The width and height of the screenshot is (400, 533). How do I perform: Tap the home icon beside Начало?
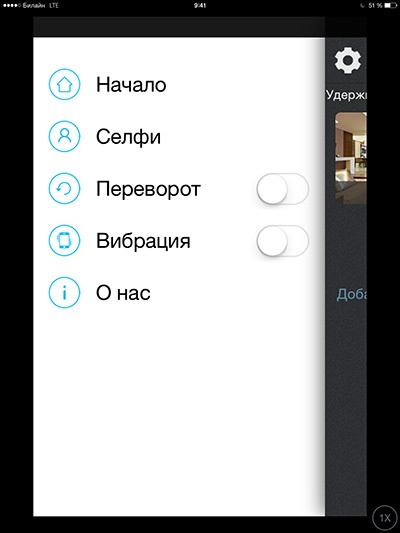[x=64, y=84]
